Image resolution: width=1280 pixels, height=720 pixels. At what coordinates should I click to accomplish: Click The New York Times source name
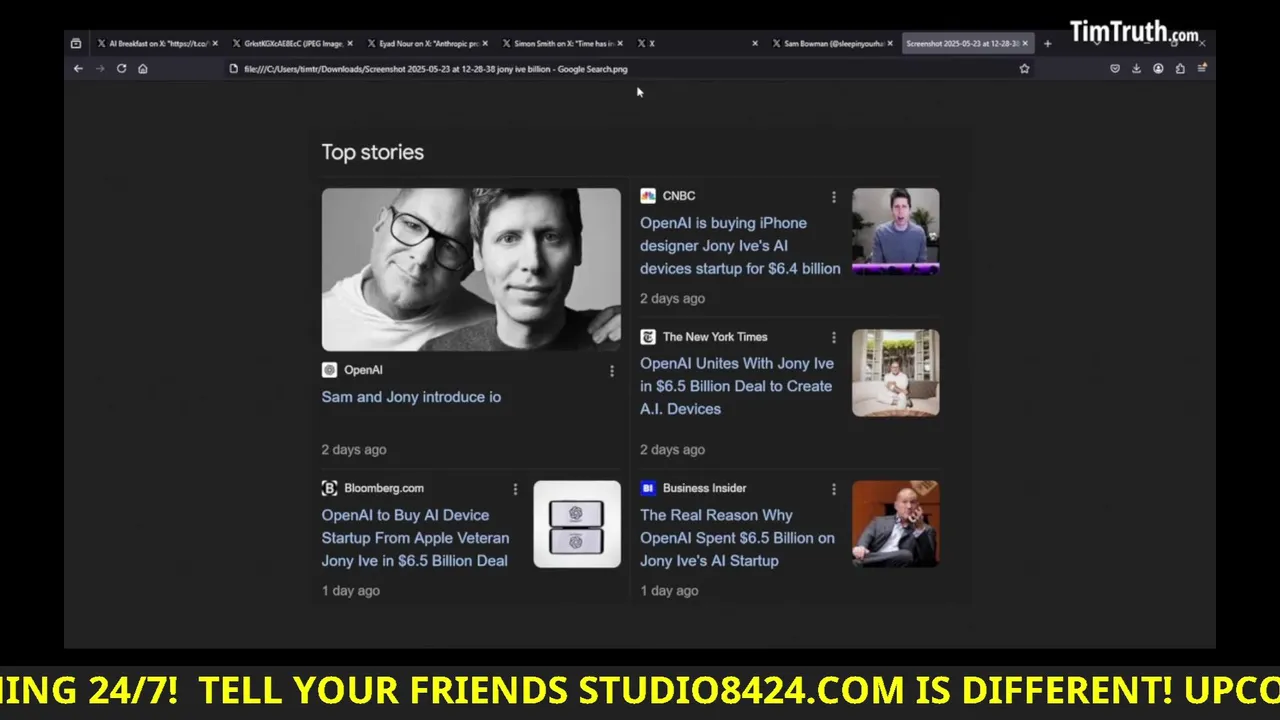coord(715,337)
